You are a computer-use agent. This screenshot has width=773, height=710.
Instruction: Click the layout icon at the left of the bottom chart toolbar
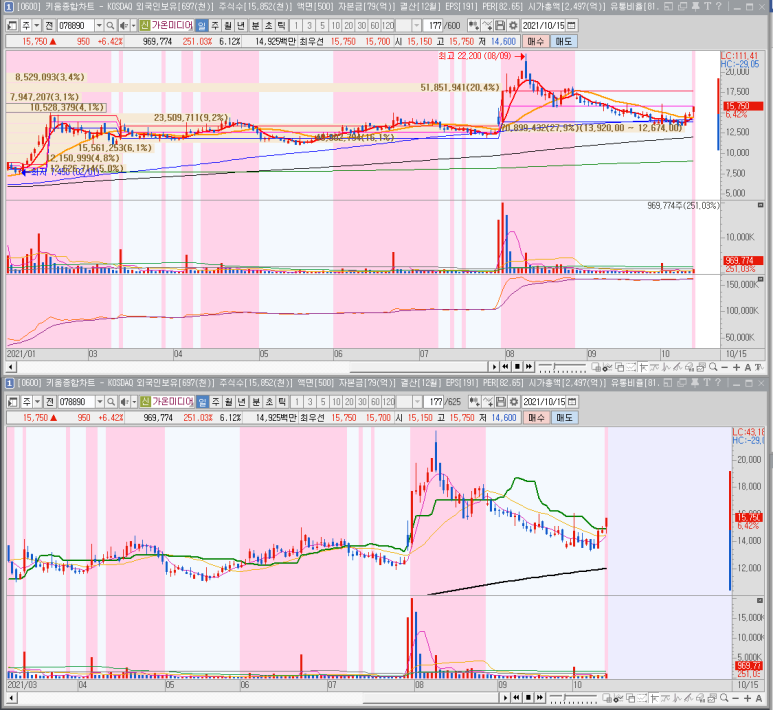click(13, 402)
